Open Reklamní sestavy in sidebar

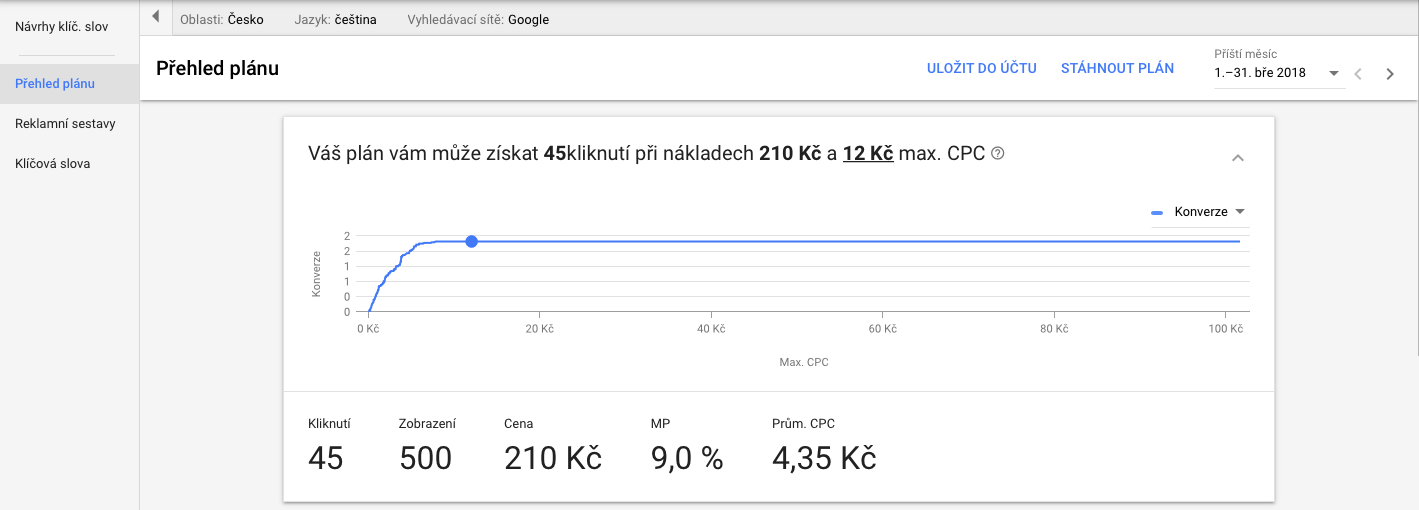click(65, 124)
